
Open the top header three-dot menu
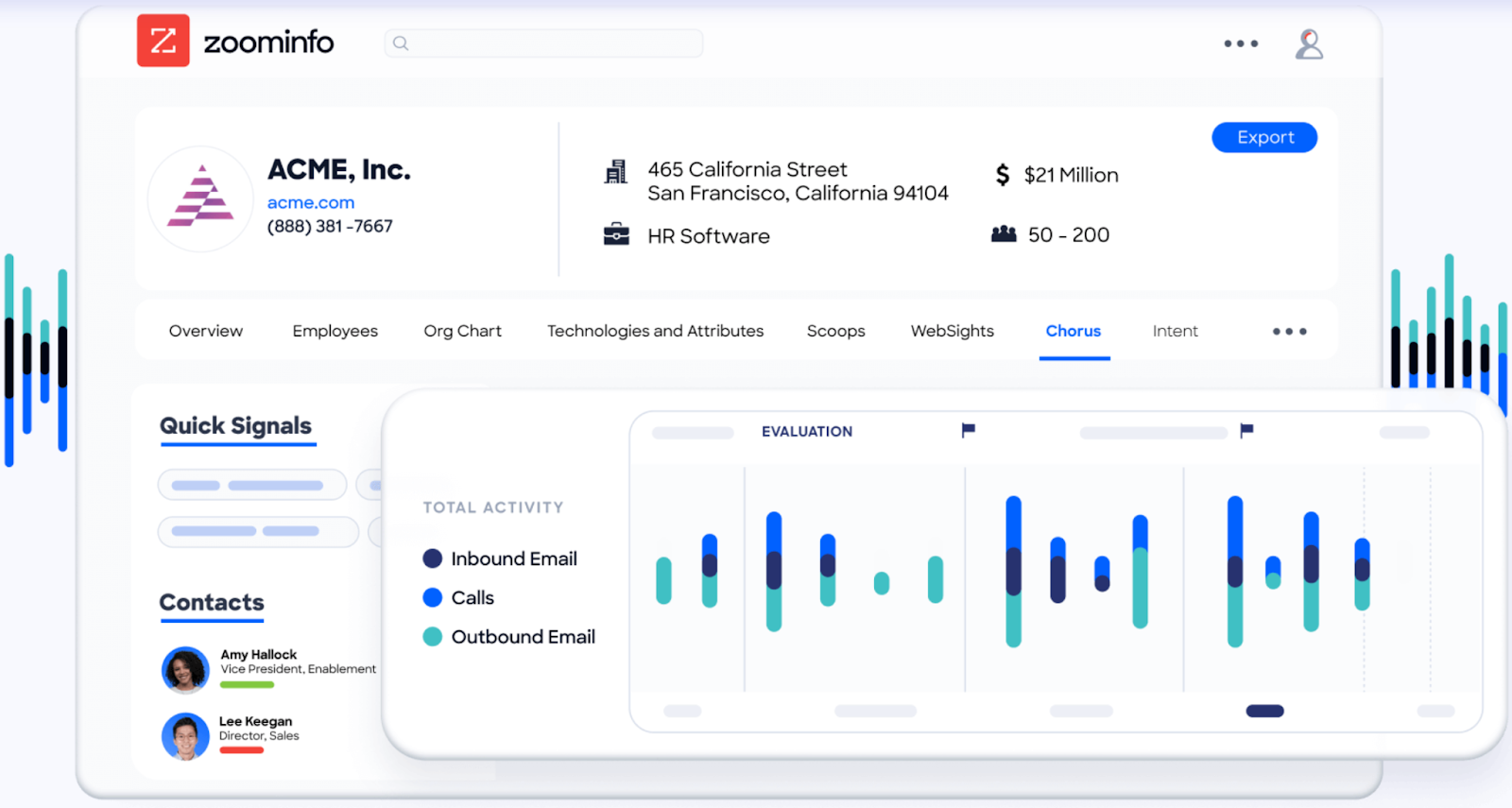1241,43
